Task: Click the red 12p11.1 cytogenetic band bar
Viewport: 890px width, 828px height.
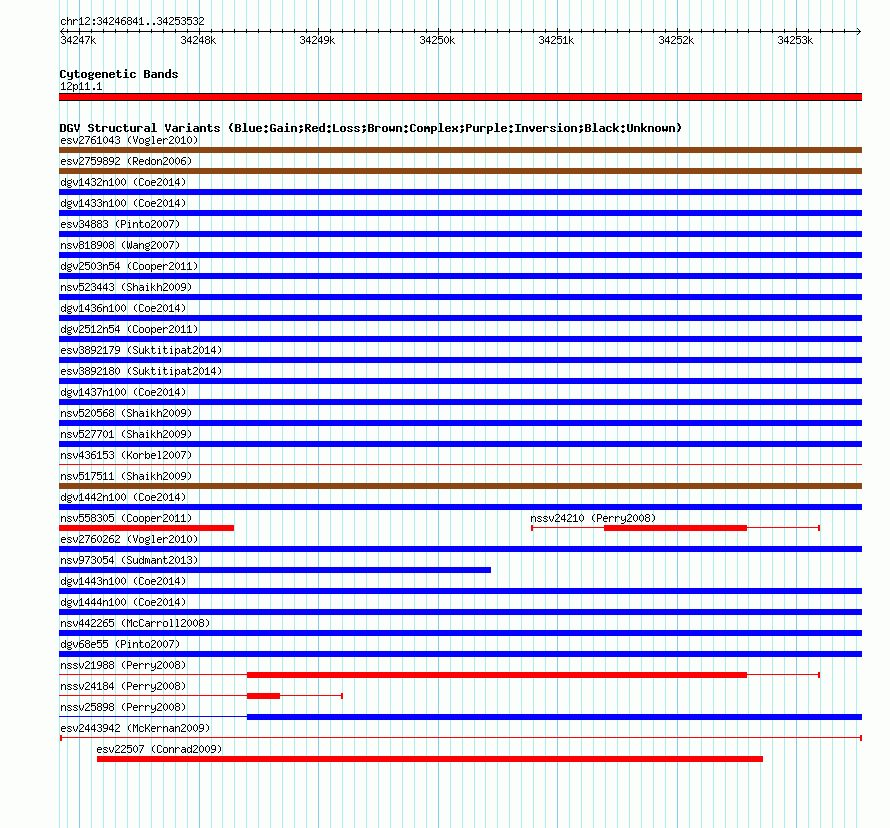Action: (460, 97)
